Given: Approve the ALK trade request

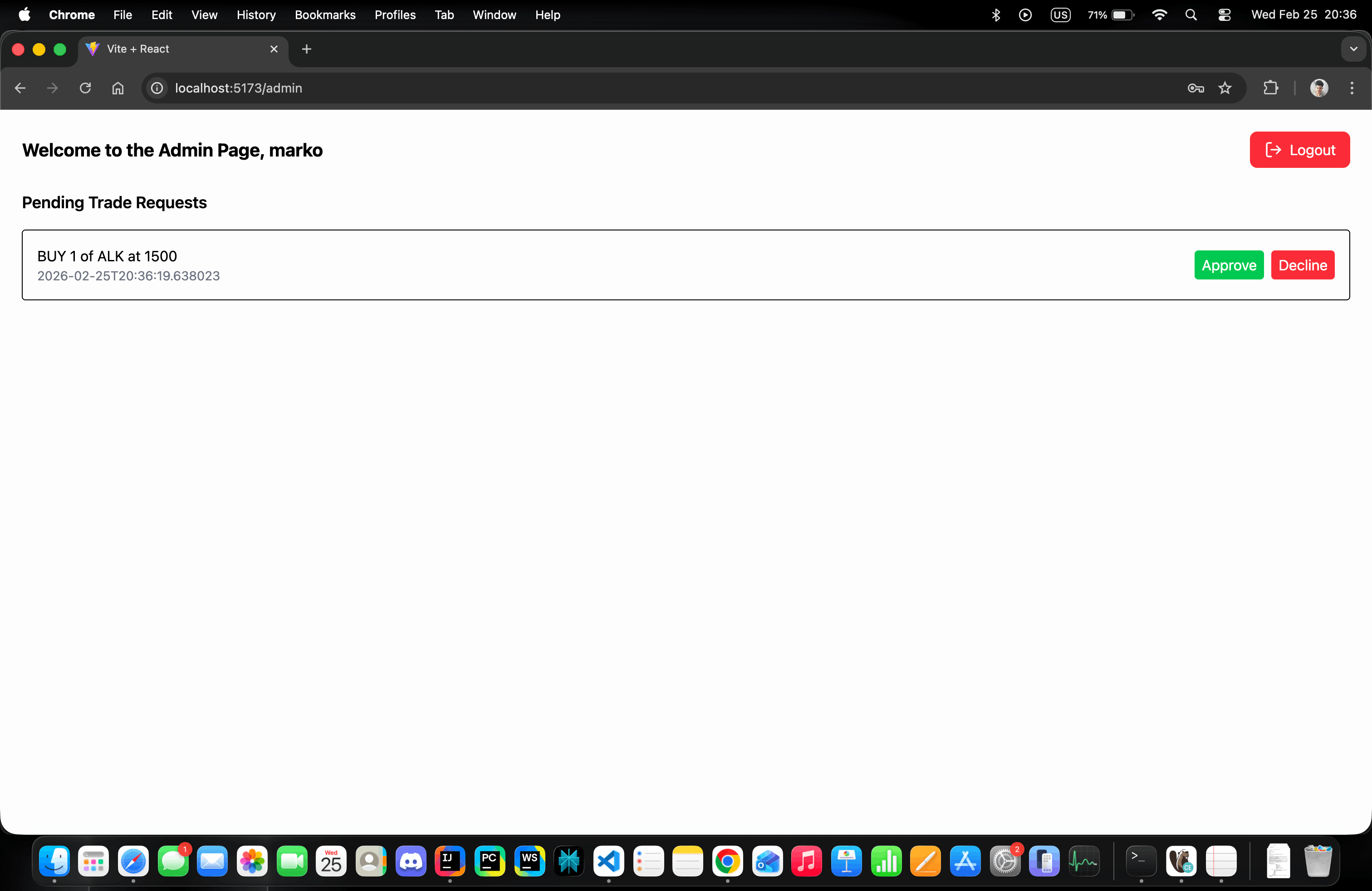Looking at the screenshot, I should [x=1229, y=265].
